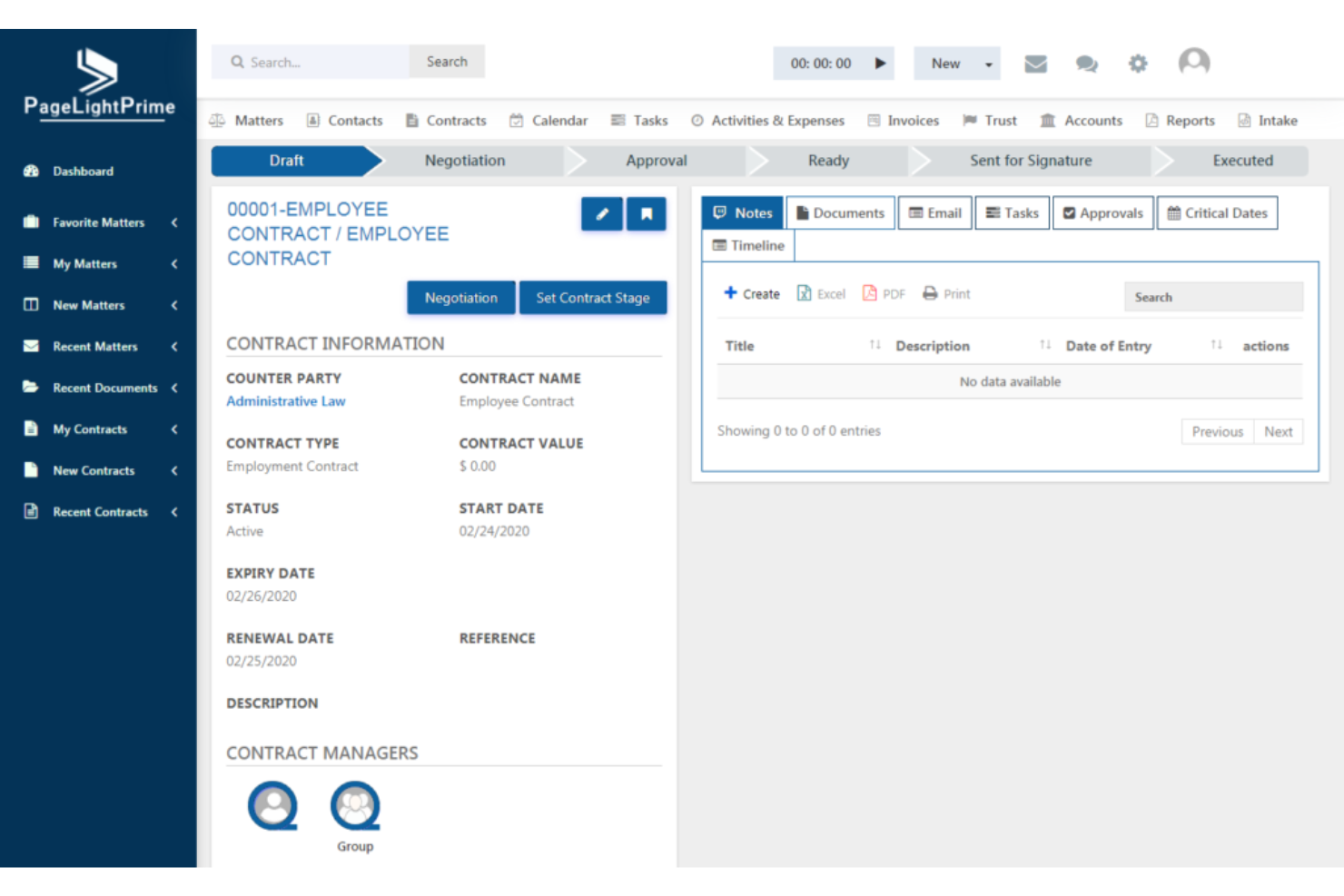
Task: Open the chat bubbles icon
Action: pos(1086,64)
